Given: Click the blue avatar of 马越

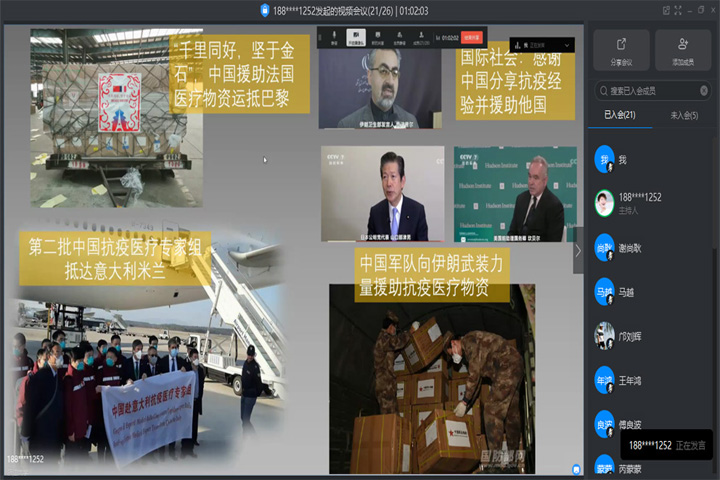Looking at the screenshot, I should pyautogui.click(x=604, y=292).
